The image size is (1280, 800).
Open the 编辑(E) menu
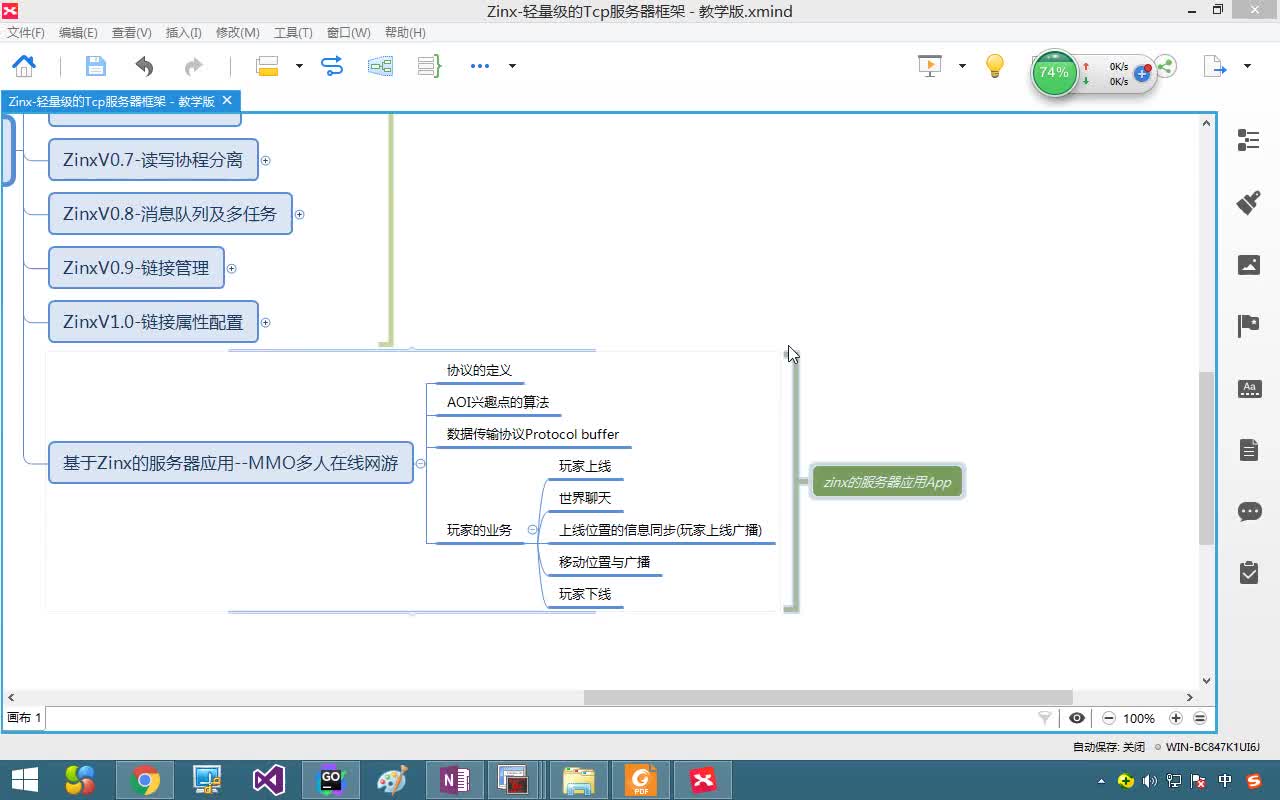coord(78,32)
